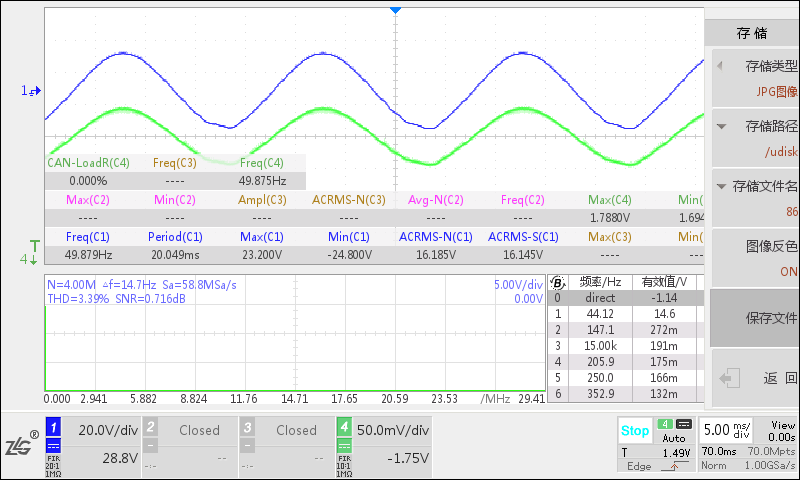Image resolution: width=800 pixels, height=480 pixels.
Task: Click the trigger level 1.49V value
Action: pyautogui.click(x=676, y=453)
